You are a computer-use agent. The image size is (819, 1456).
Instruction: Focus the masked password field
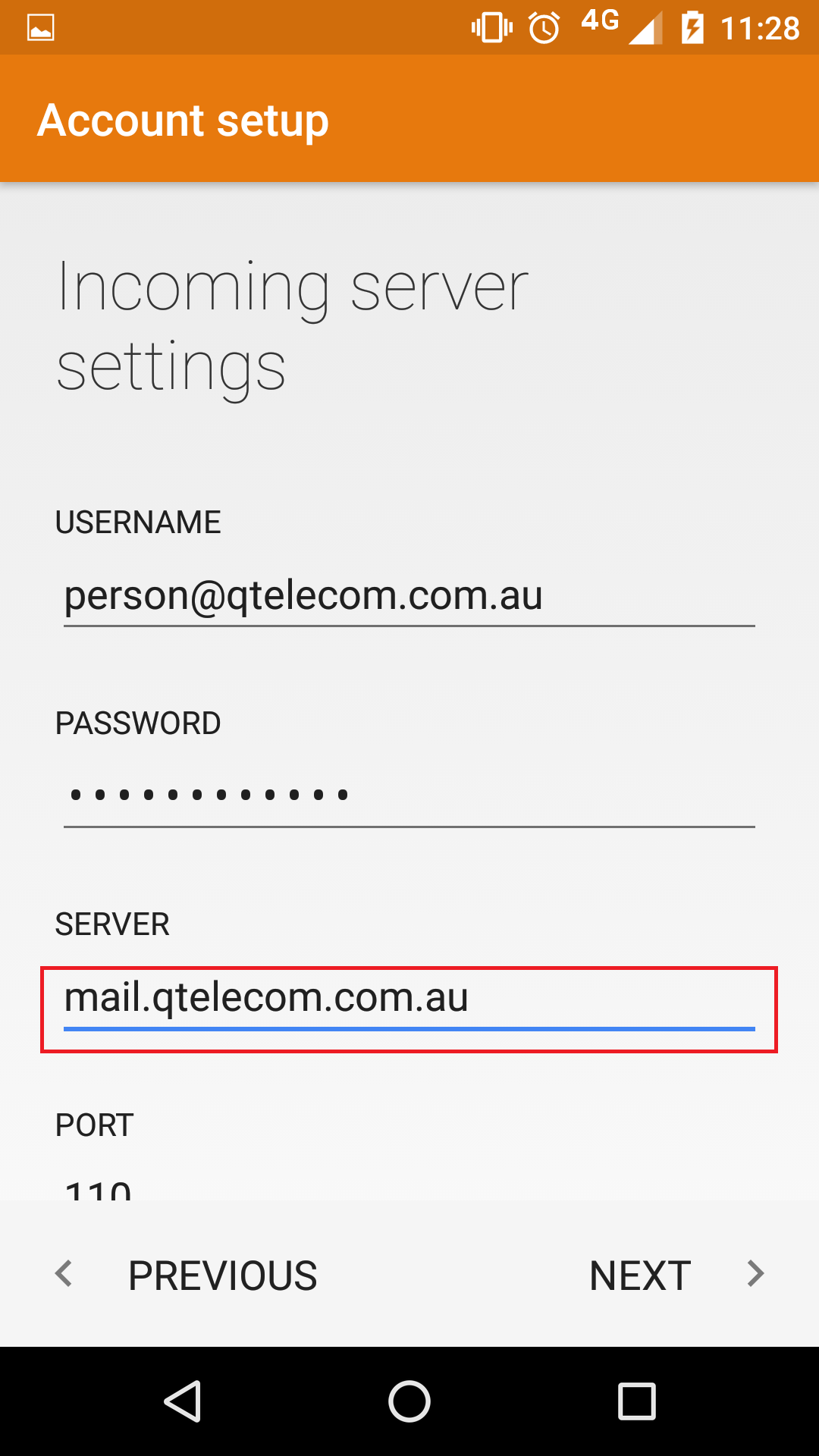click(x=409, y=797)
